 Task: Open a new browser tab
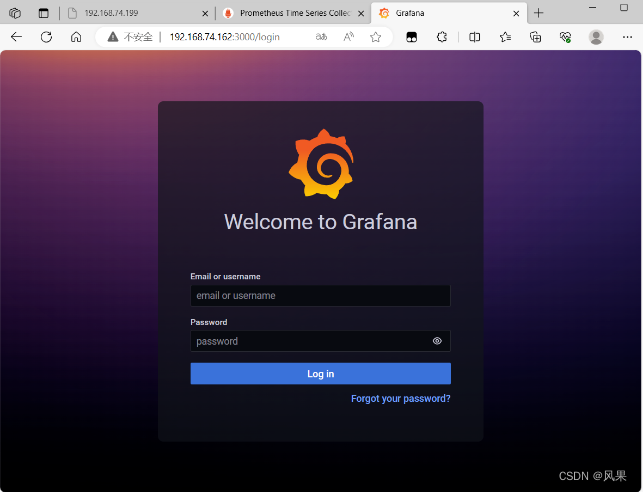click(x=538, y=13)
